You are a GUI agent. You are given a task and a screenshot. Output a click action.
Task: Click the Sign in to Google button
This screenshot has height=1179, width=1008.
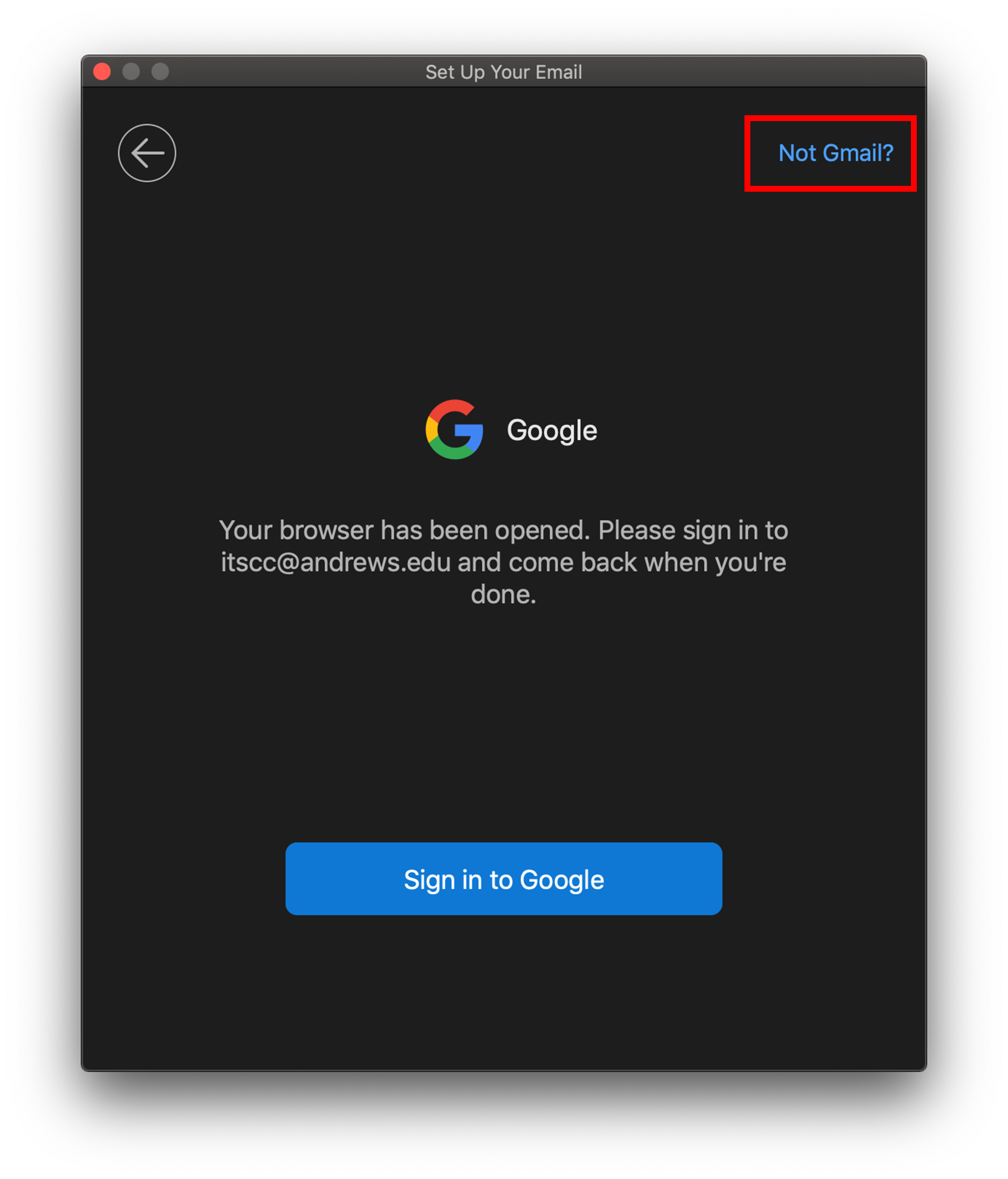(x=504, y=879)
